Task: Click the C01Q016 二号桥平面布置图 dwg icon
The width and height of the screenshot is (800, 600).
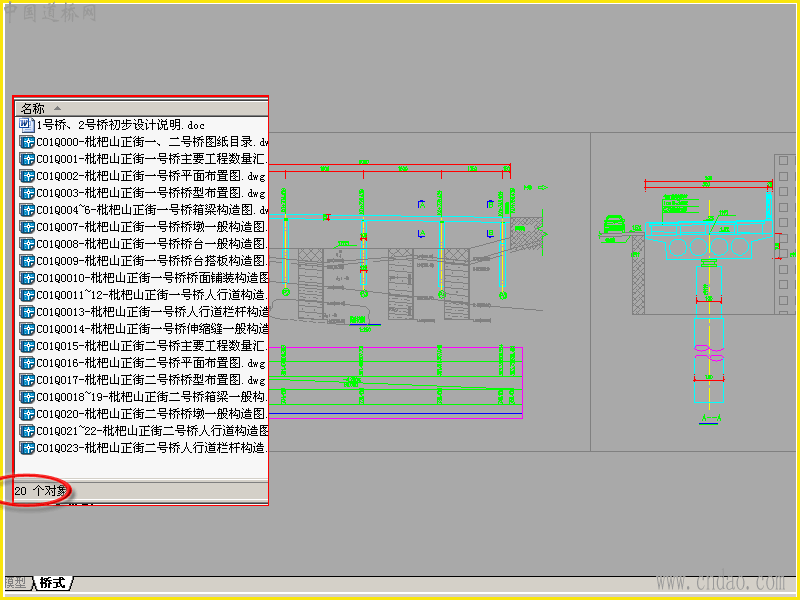Action: pos(27,363)
